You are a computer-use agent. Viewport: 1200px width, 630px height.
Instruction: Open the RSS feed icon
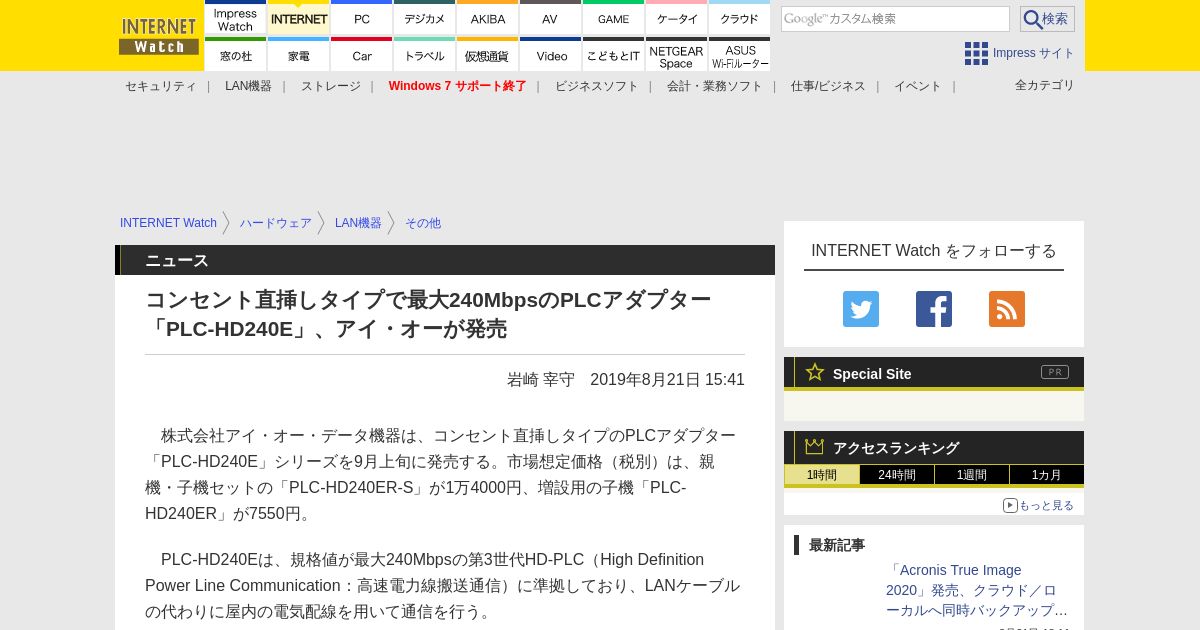coord(1007,309)
